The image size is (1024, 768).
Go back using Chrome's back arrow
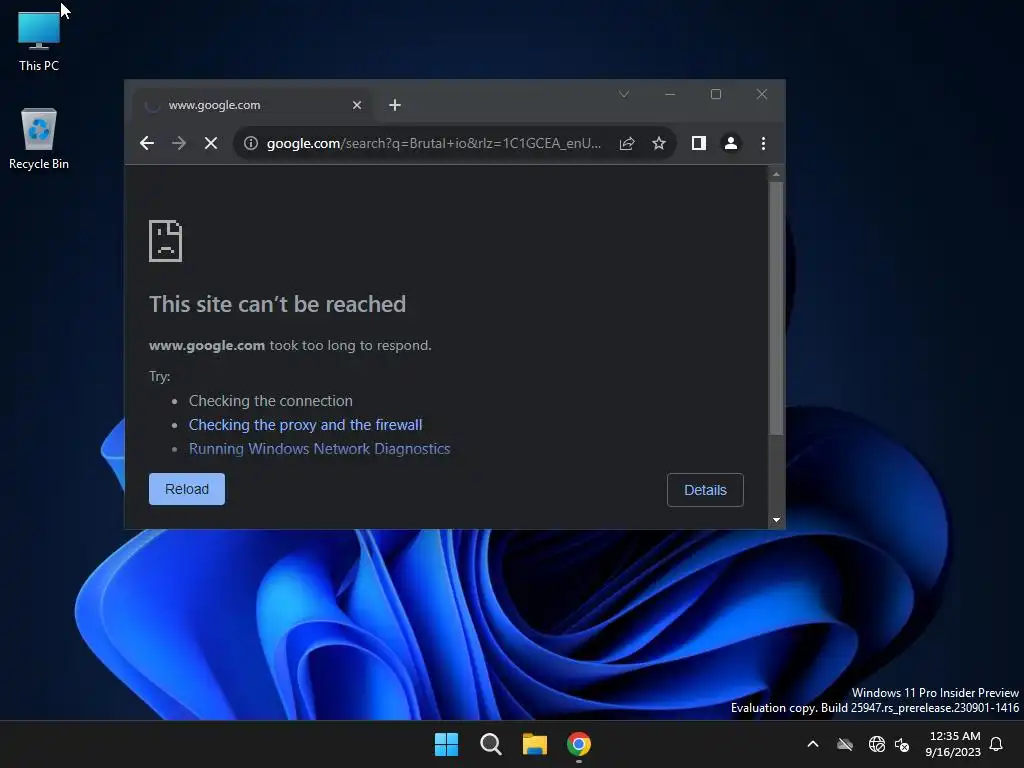tap(147, 143)
